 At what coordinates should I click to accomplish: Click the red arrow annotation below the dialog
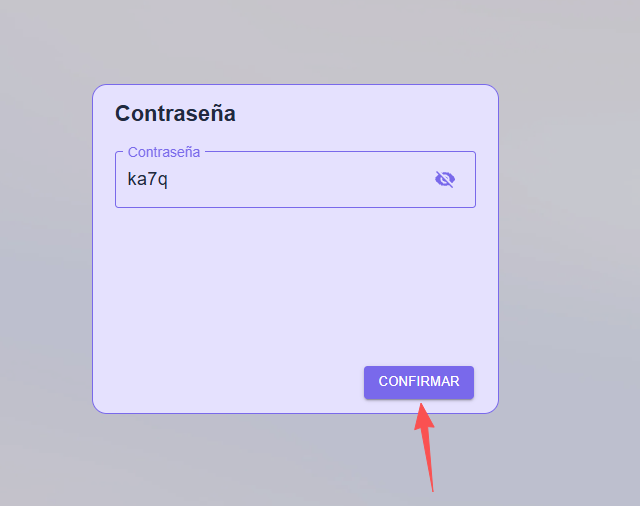(x=426, y=447)
